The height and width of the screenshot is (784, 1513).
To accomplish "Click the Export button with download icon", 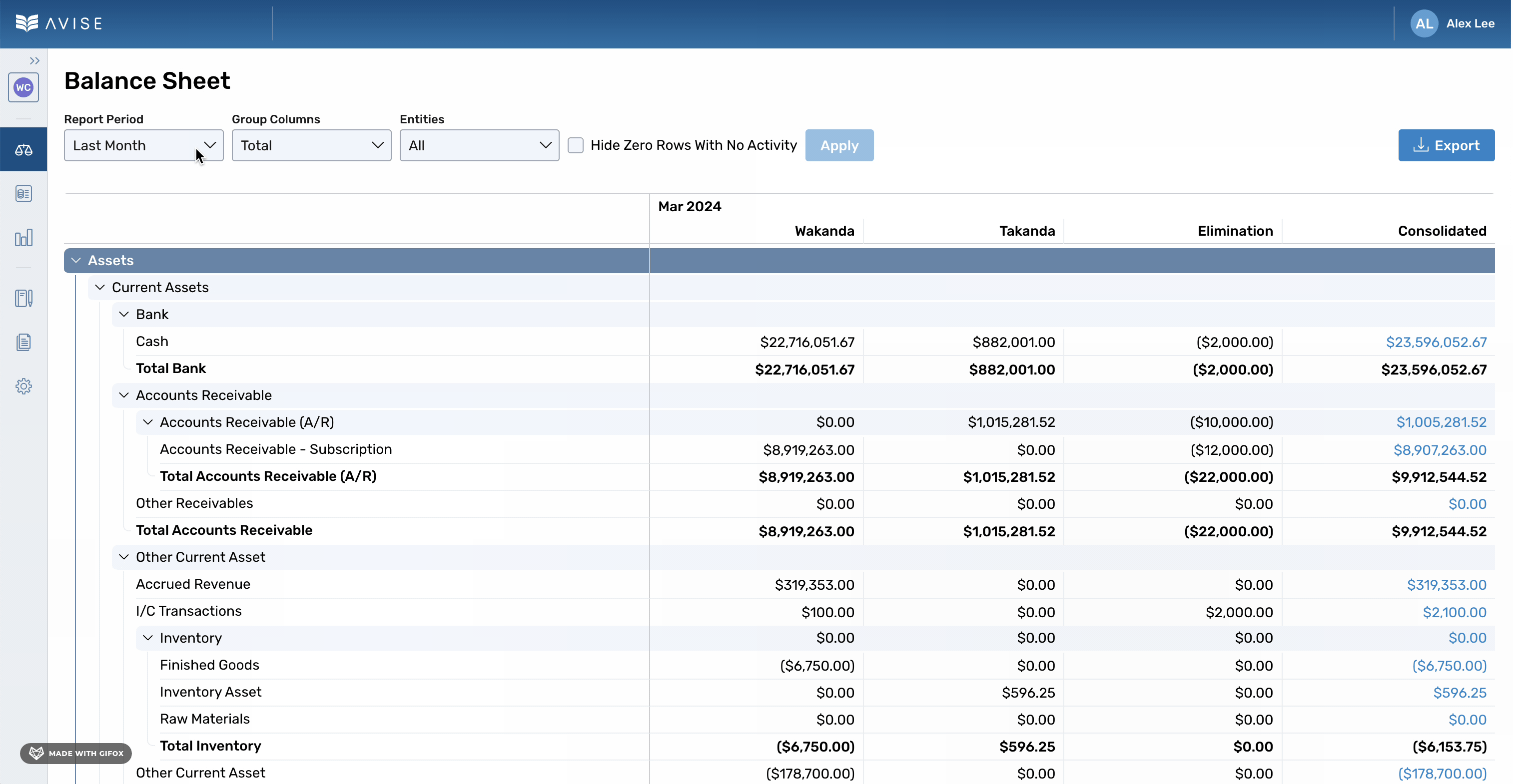I will point(1447,145).
